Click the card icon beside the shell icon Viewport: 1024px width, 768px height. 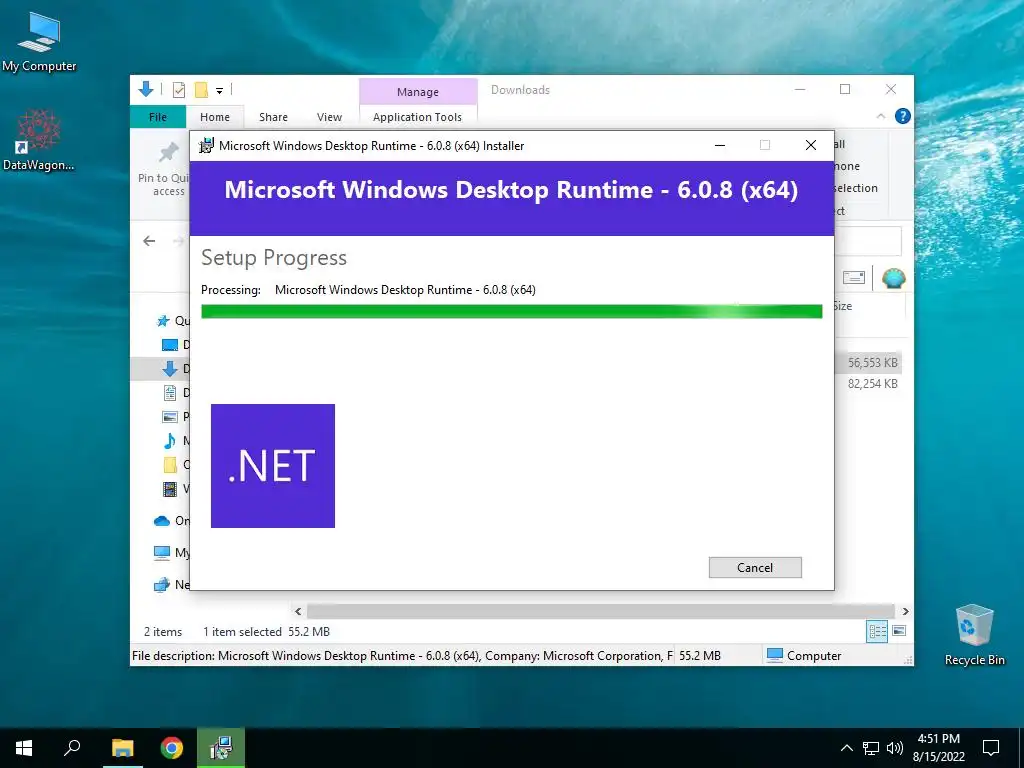(x=854, y=278)
